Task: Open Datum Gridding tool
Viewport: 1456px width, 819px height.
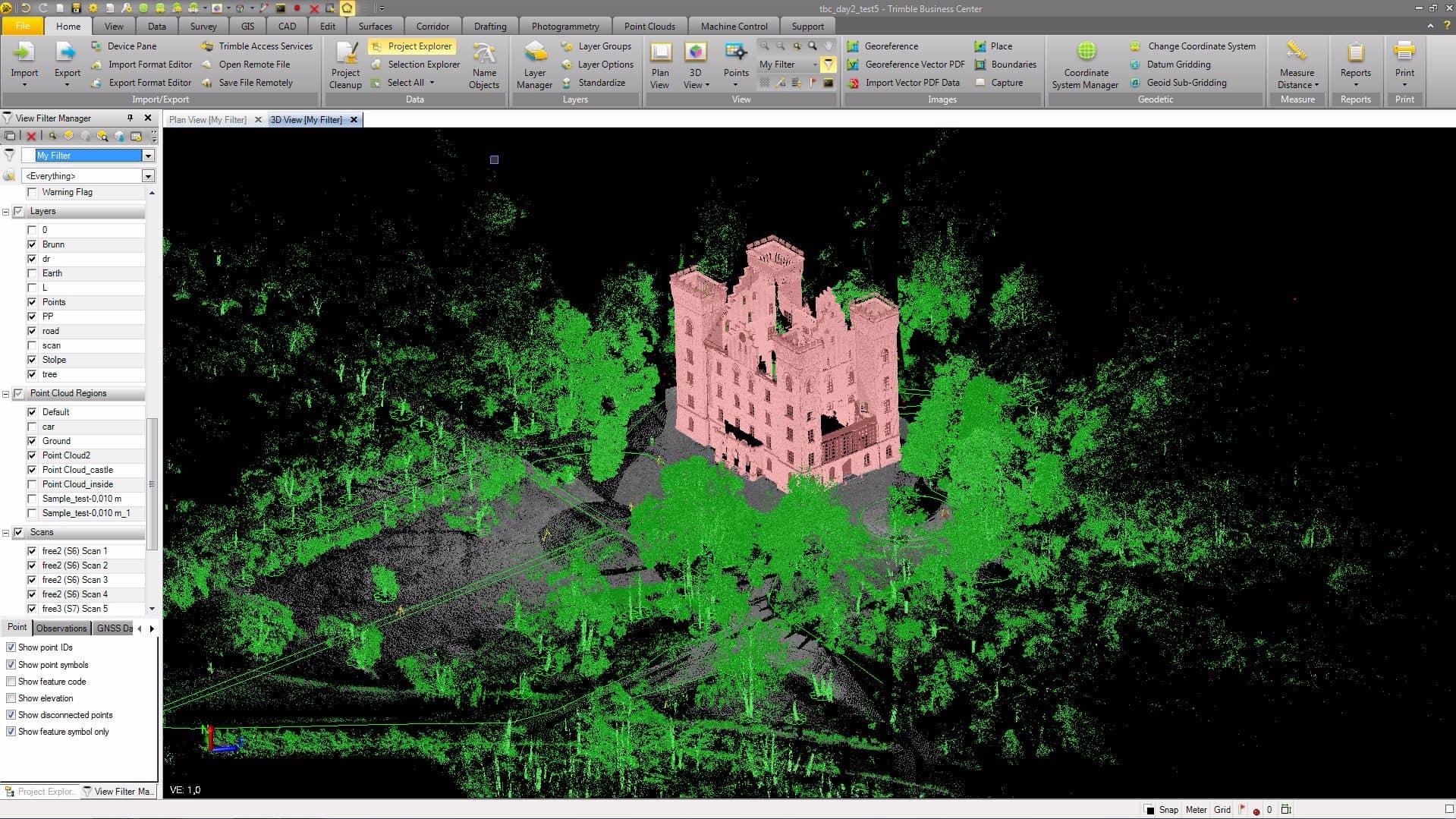Action: click(1170, 65)
